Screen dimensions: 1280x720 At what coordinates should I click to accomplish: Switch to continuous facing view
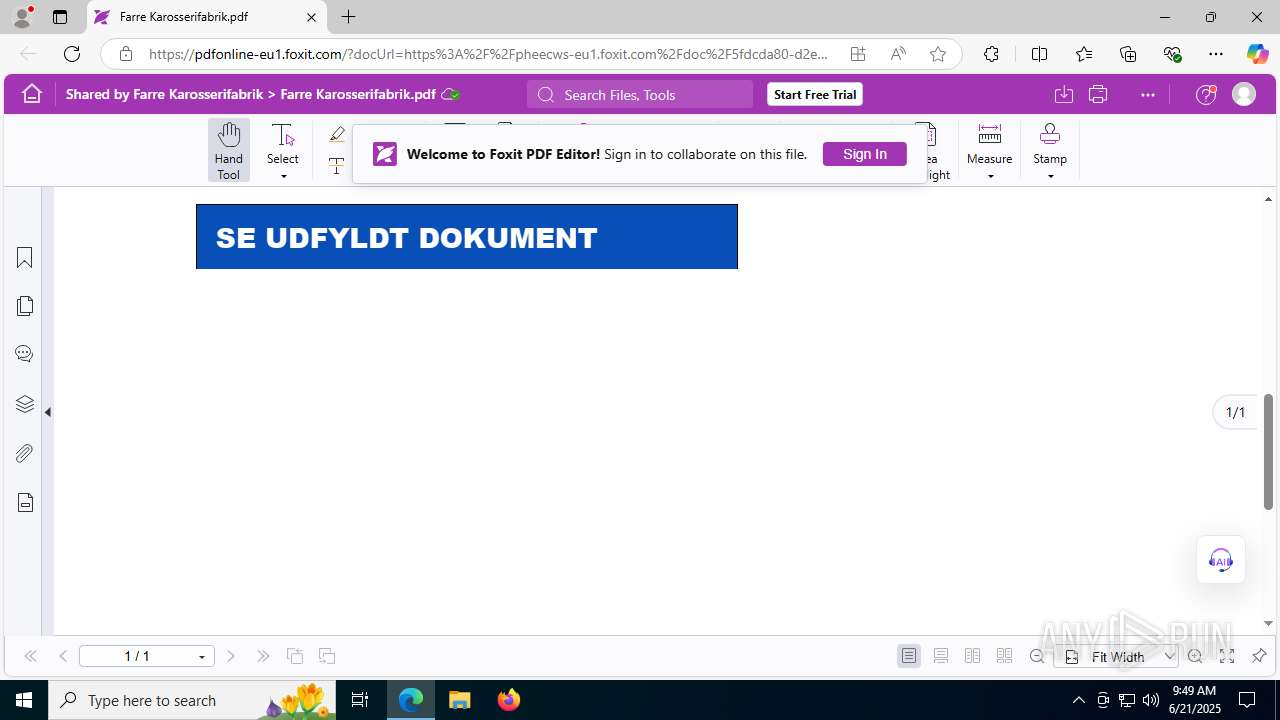(x=1005, y=656)
